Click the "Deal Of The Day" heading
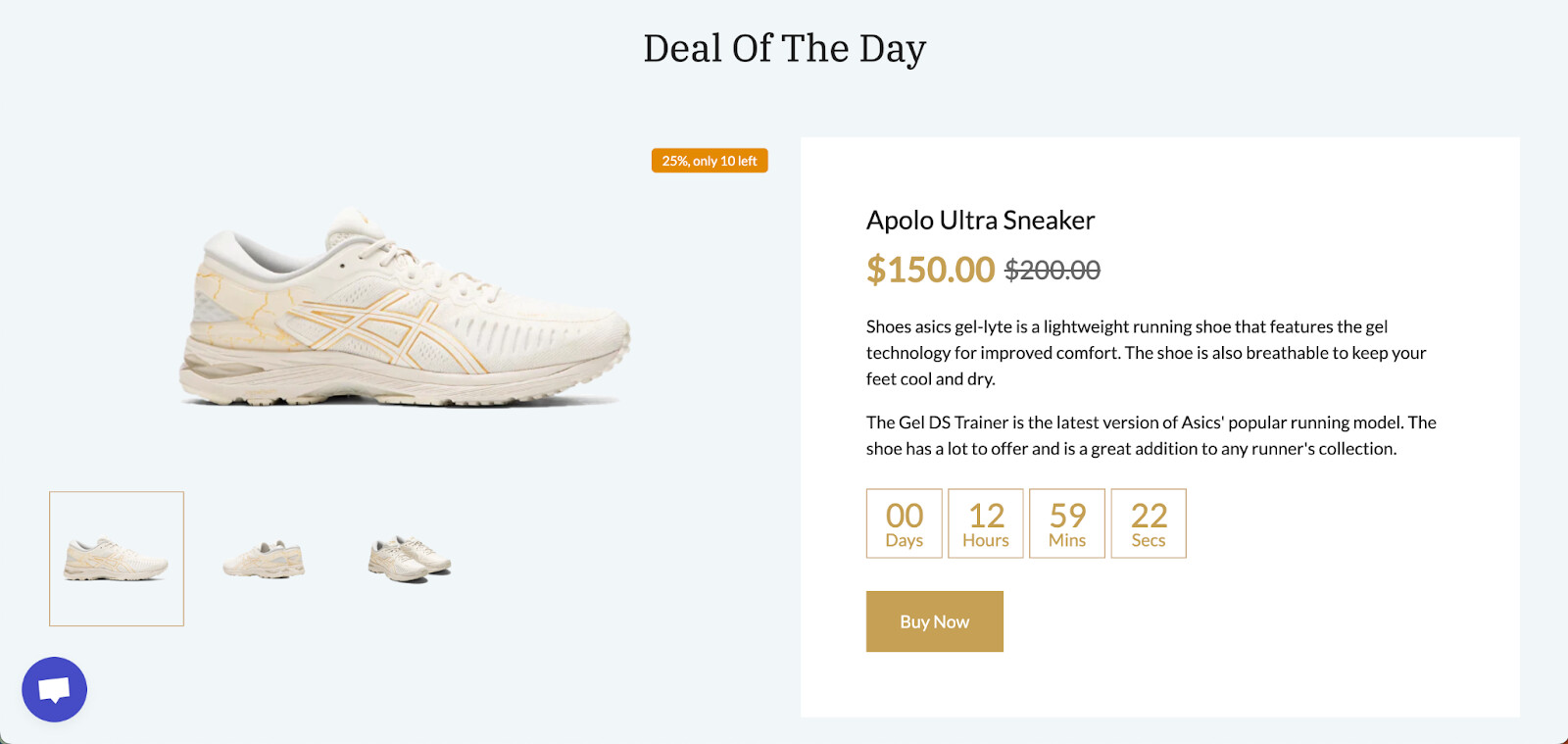 pyautogui.click(x=784, y=49)
